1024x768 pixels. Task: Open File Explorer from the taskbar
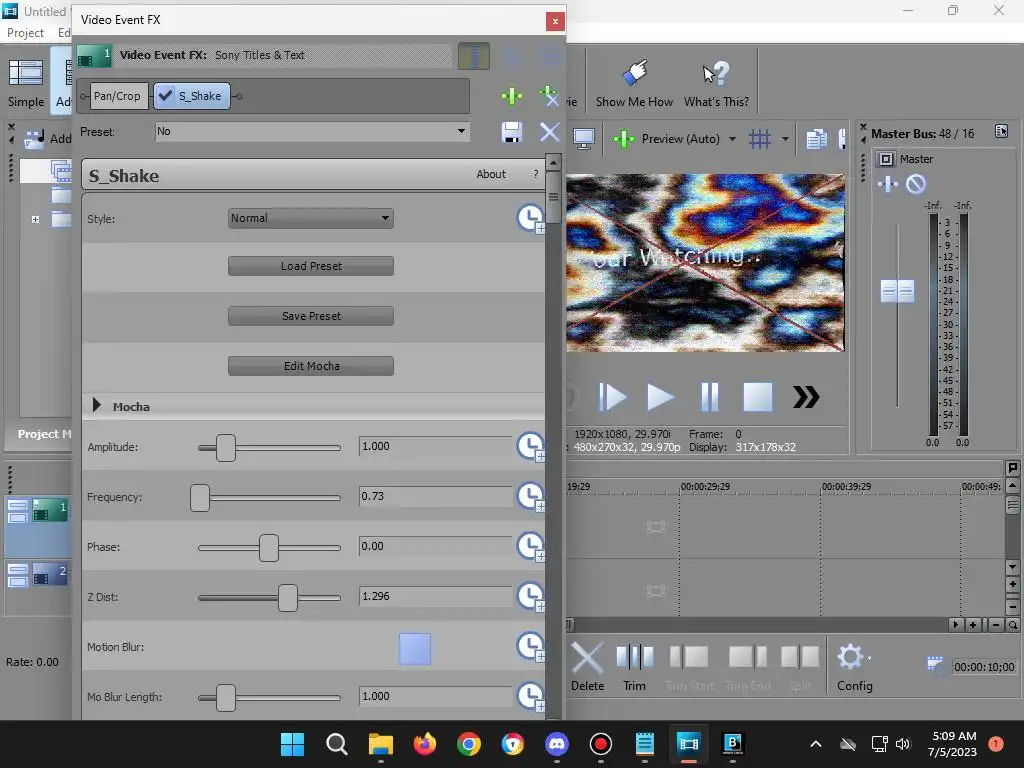tap(381, 744)
